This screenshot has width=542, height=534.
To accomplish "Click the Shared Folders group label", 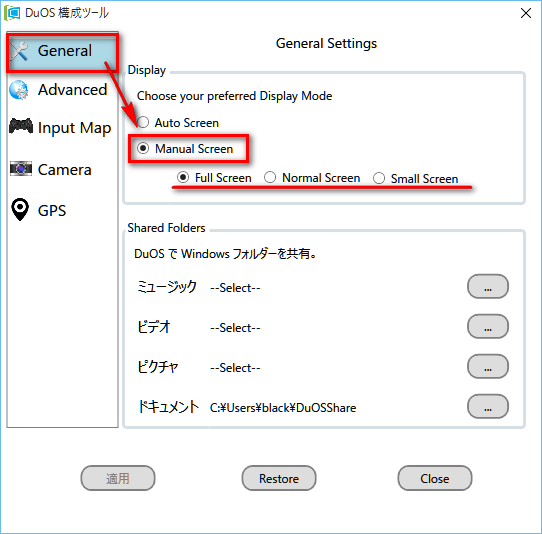I will [166, 228].
